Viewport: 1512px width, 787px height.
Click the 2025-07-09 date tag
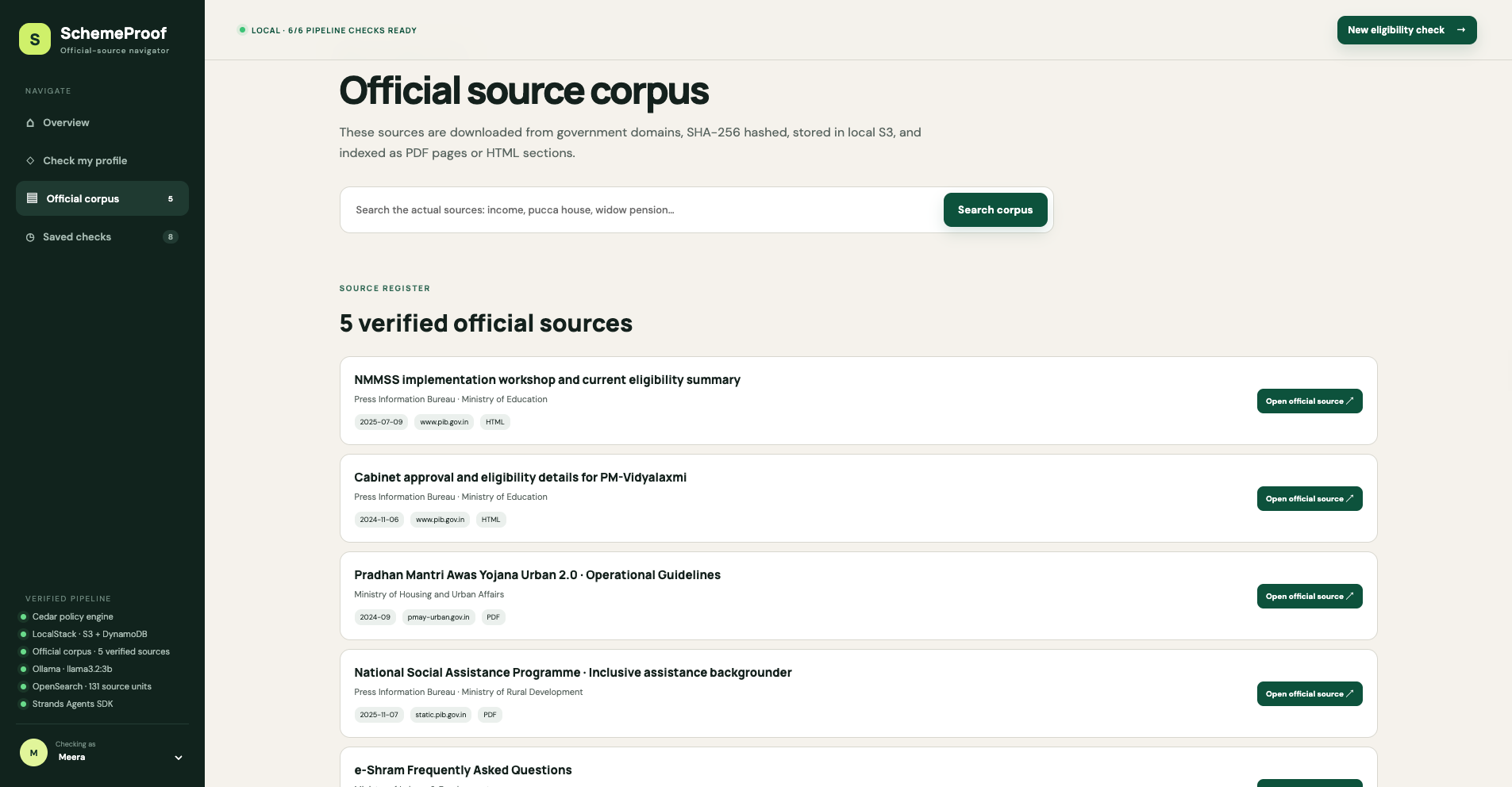[x=381, y=422]
